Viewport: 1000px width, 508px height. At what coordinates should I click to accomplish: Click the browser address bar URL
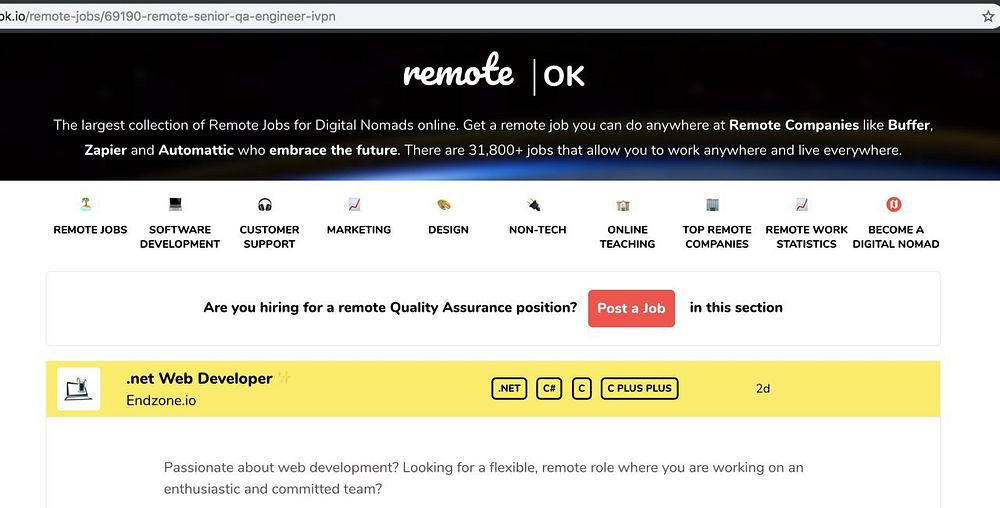(168, 17)
